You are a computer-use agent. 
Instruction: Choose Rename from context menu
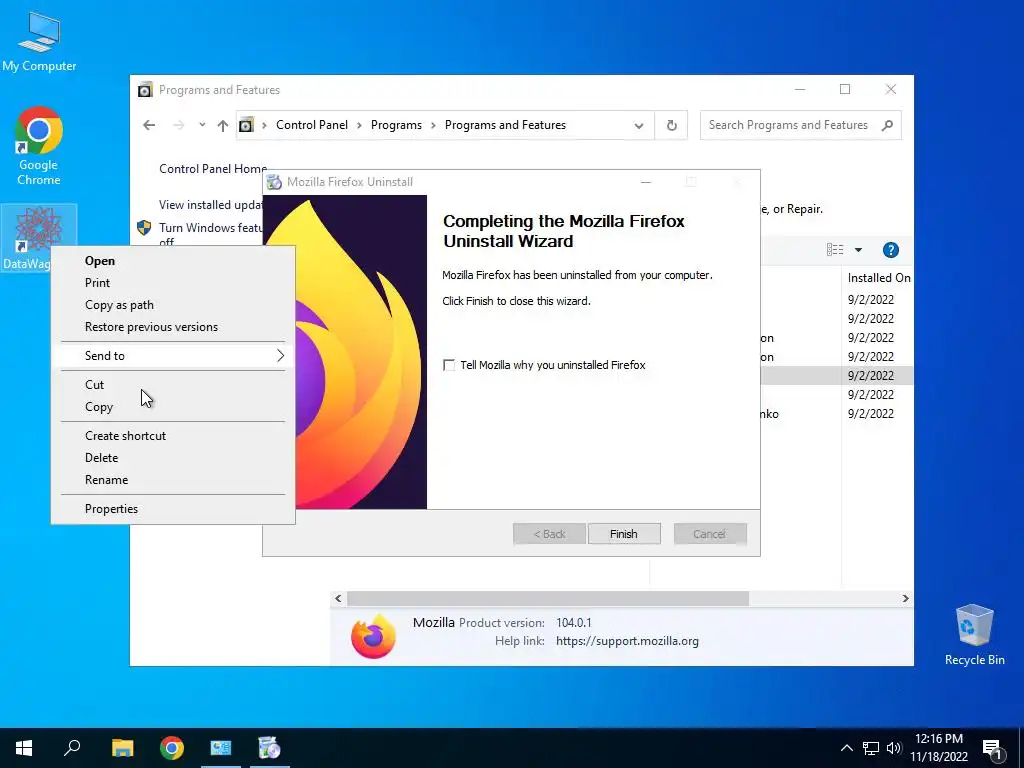tap(173, 480)
